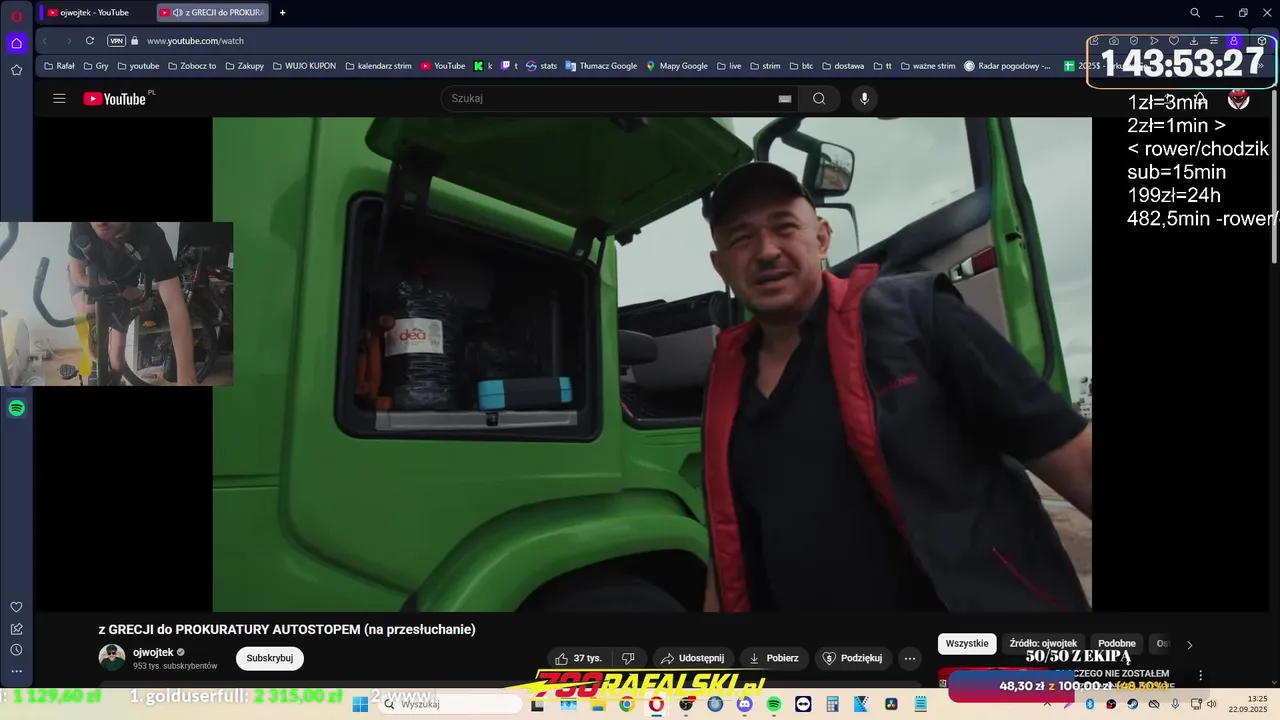Share the video via Udostępnij
This screenshot has width=1280, height=720.
click(x=692, y=658)
